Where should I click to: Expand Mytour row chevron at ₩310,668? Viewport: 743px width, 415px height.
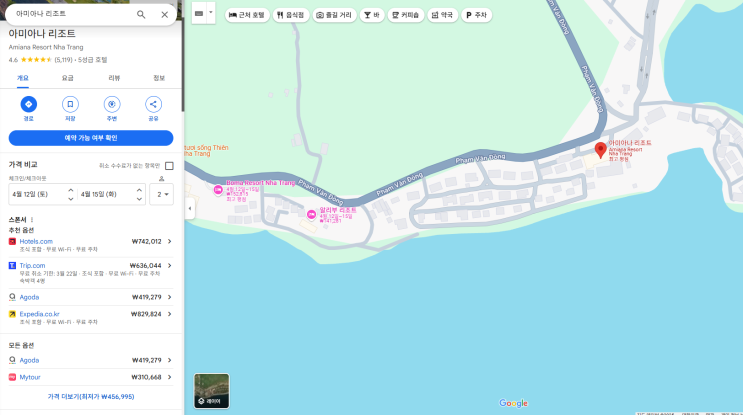point(169,377)
